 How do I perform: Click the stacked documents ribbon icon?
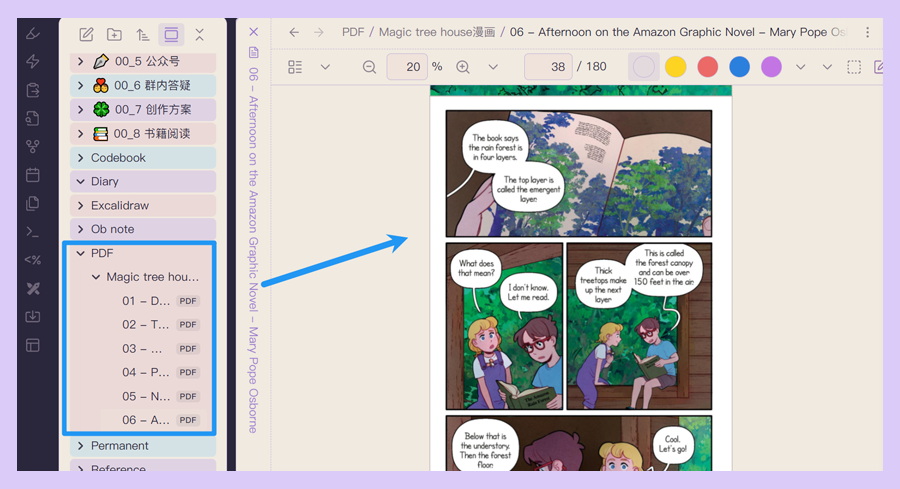point(33,203)
